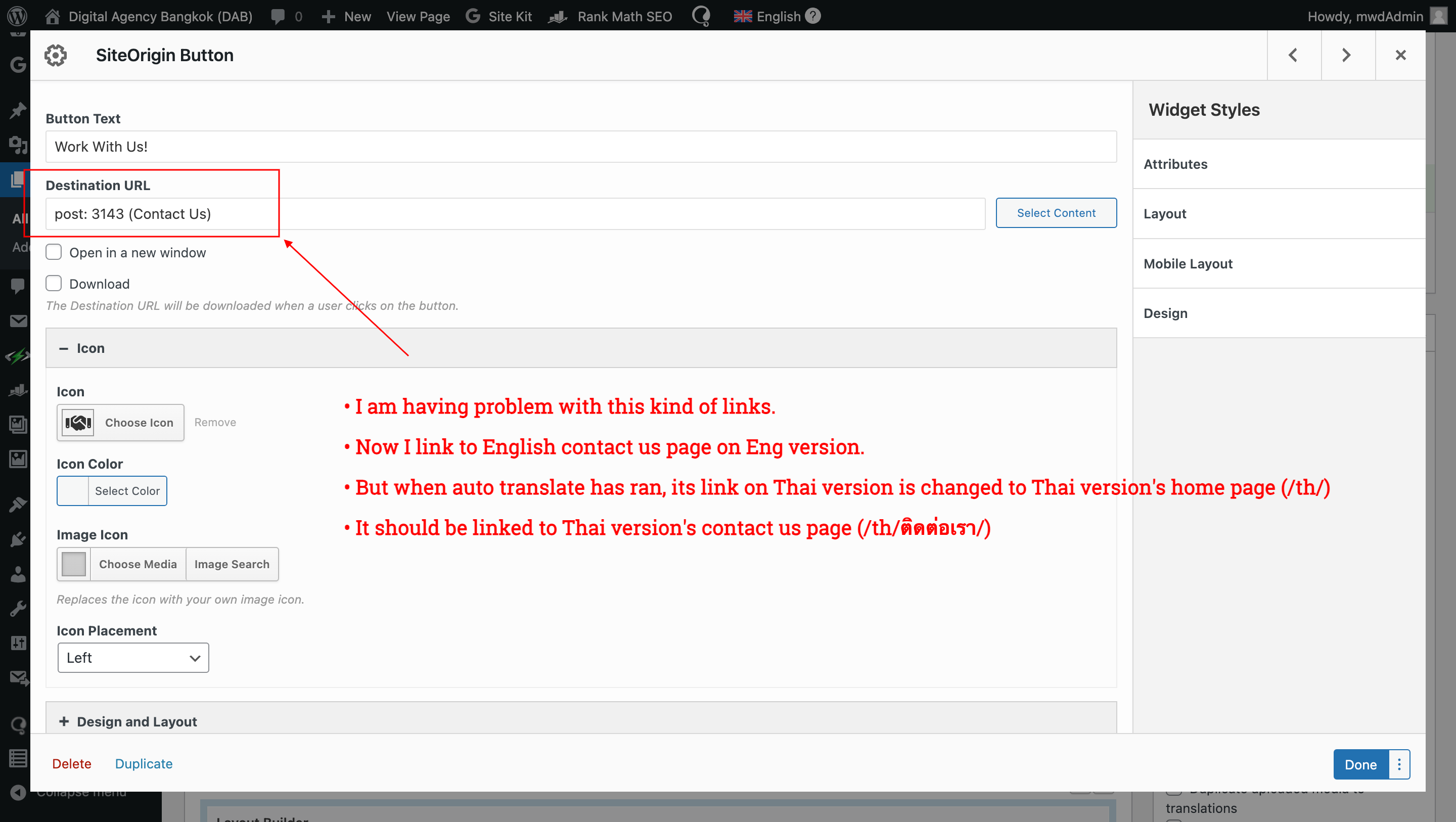This screenshot has width=1456, height=822.
Task: Click the envelope-with-arrow sidebar icon
Action: click(18, 678)
